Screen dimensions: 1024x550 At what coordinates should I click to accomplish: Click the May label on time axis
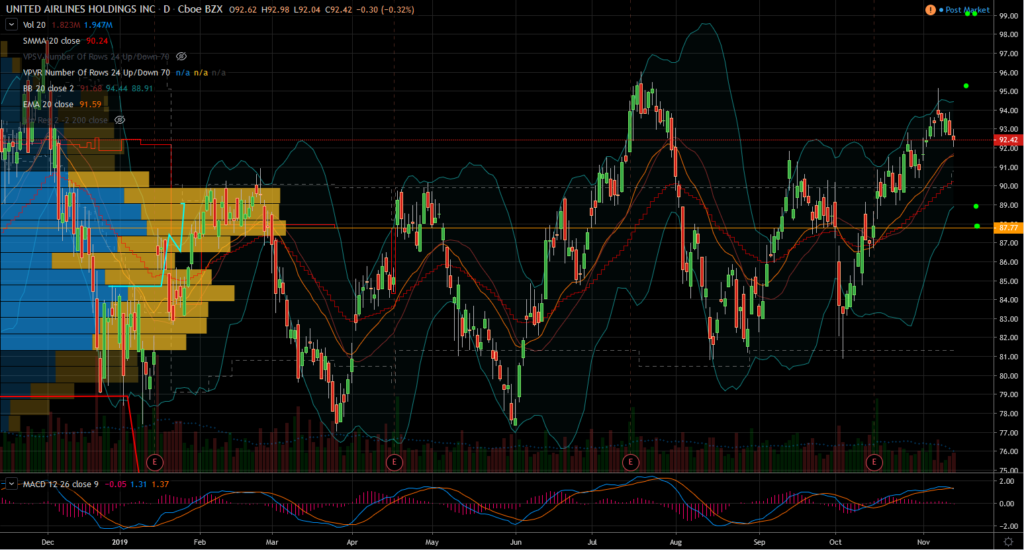point(432,542)
